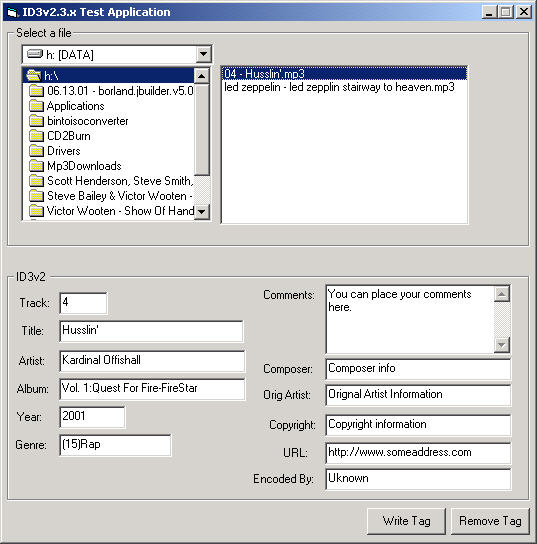537x544 pixels.
Task: Click folder list scroll-up arrow
Action: pos(202,76)
